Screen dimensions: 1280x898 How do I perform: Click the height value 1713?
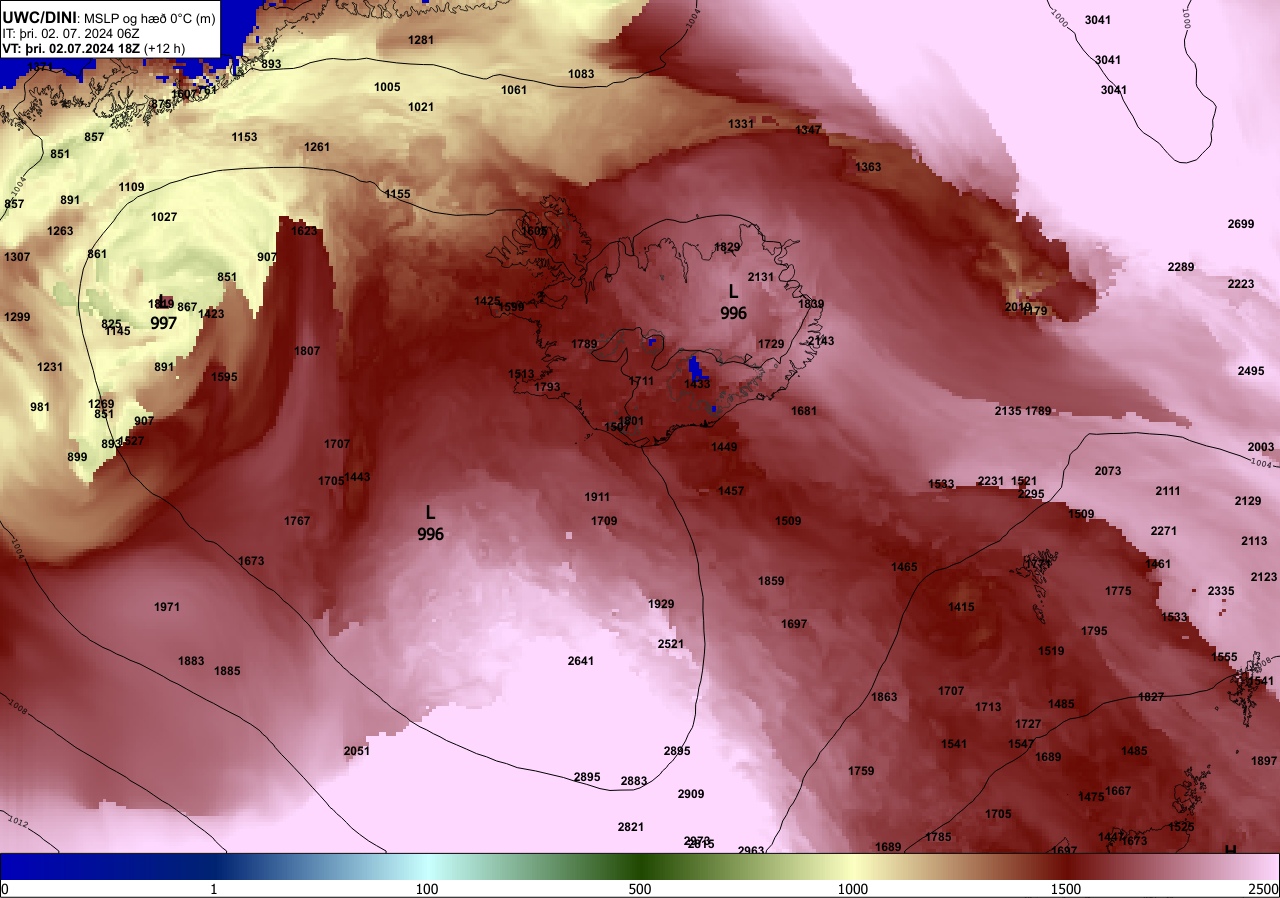tap(988, 707)
